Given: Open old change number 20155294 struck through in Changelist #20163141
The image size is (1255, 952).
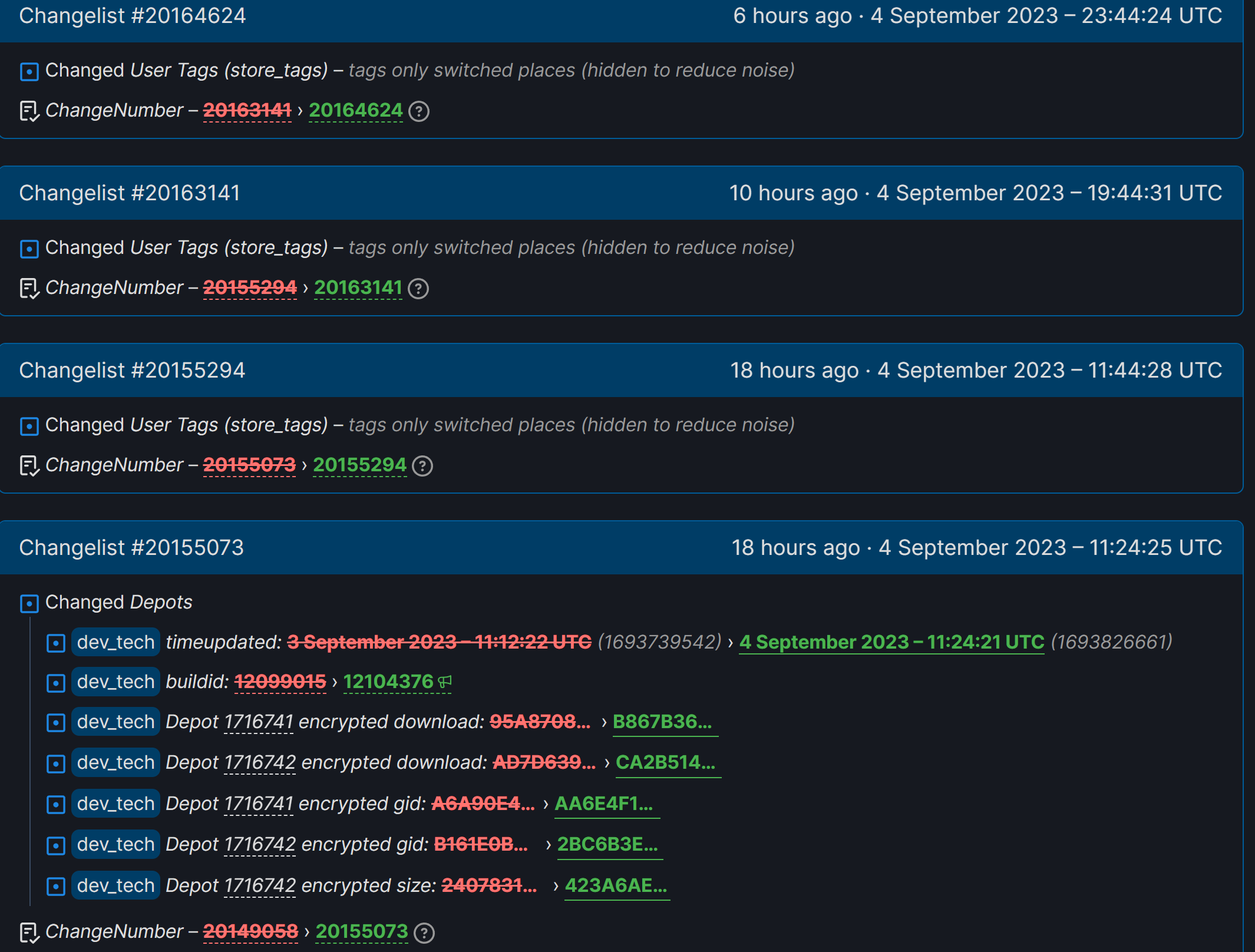Looking at the screenshot, I should (x=250, y=287).
